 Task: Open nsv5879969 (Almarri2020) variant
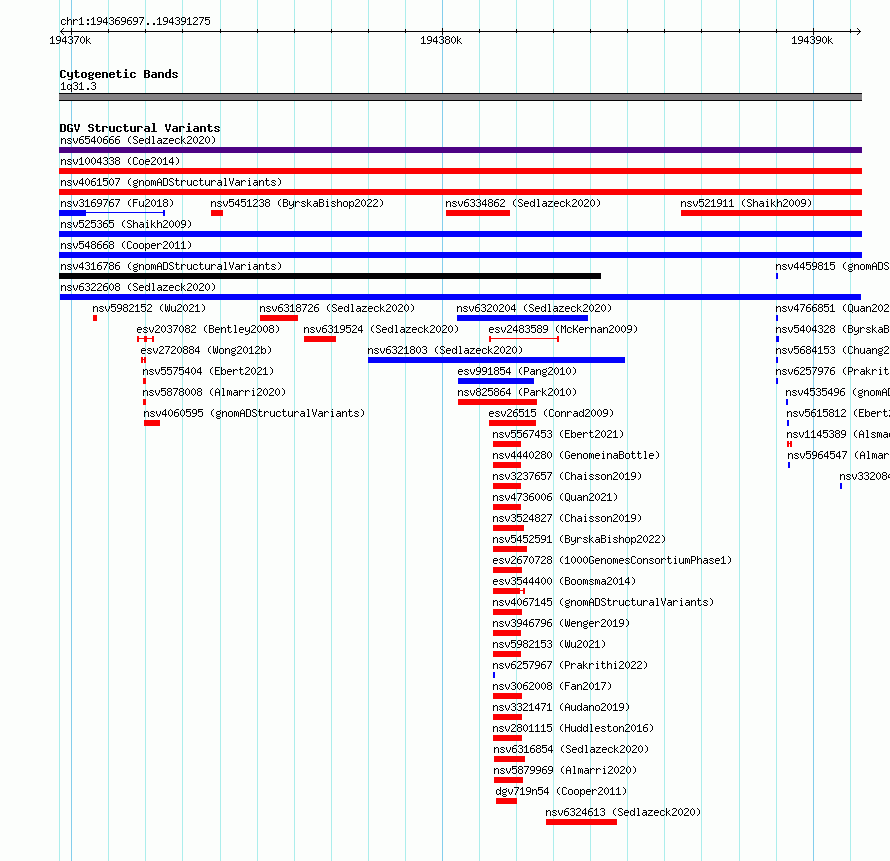(565, 770)
